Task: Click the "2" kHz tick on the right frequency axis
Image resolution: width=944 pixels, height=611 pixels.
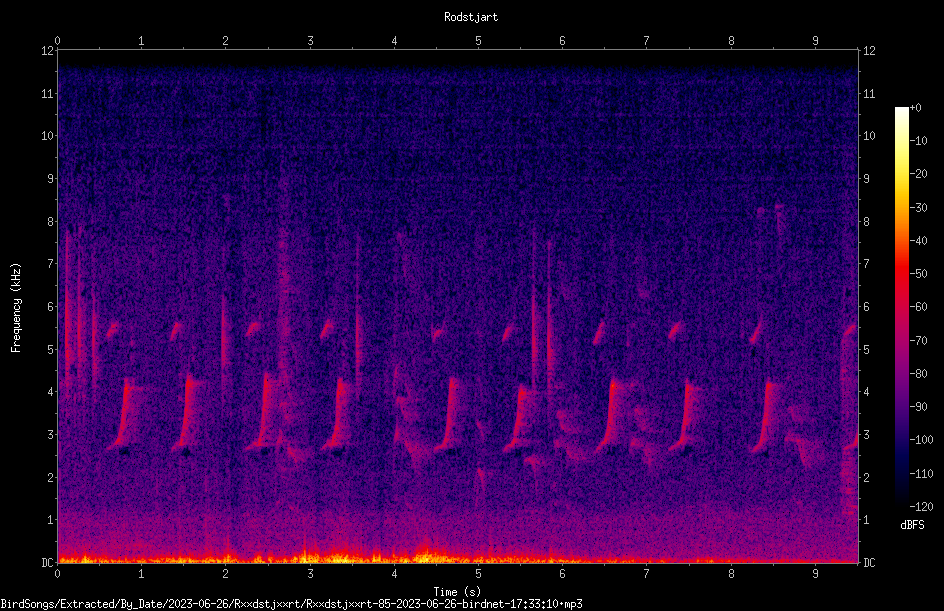Action: [866, 477]
